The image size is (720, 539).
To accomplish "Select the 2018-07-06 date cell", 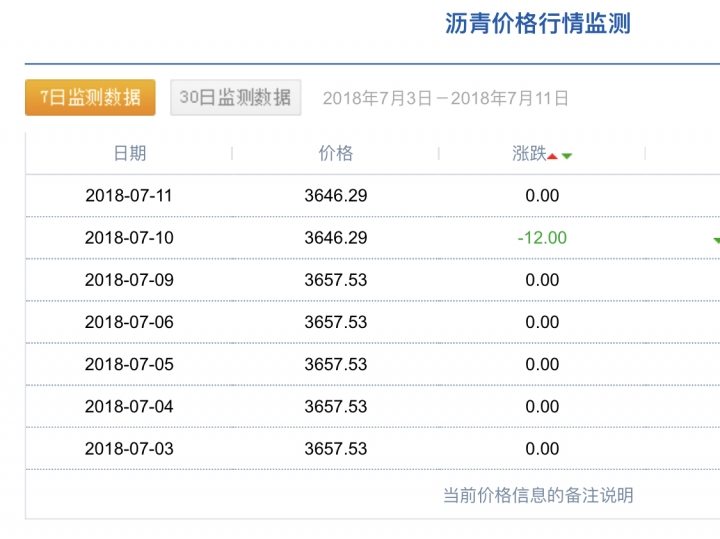I will [x=129, y=322].
